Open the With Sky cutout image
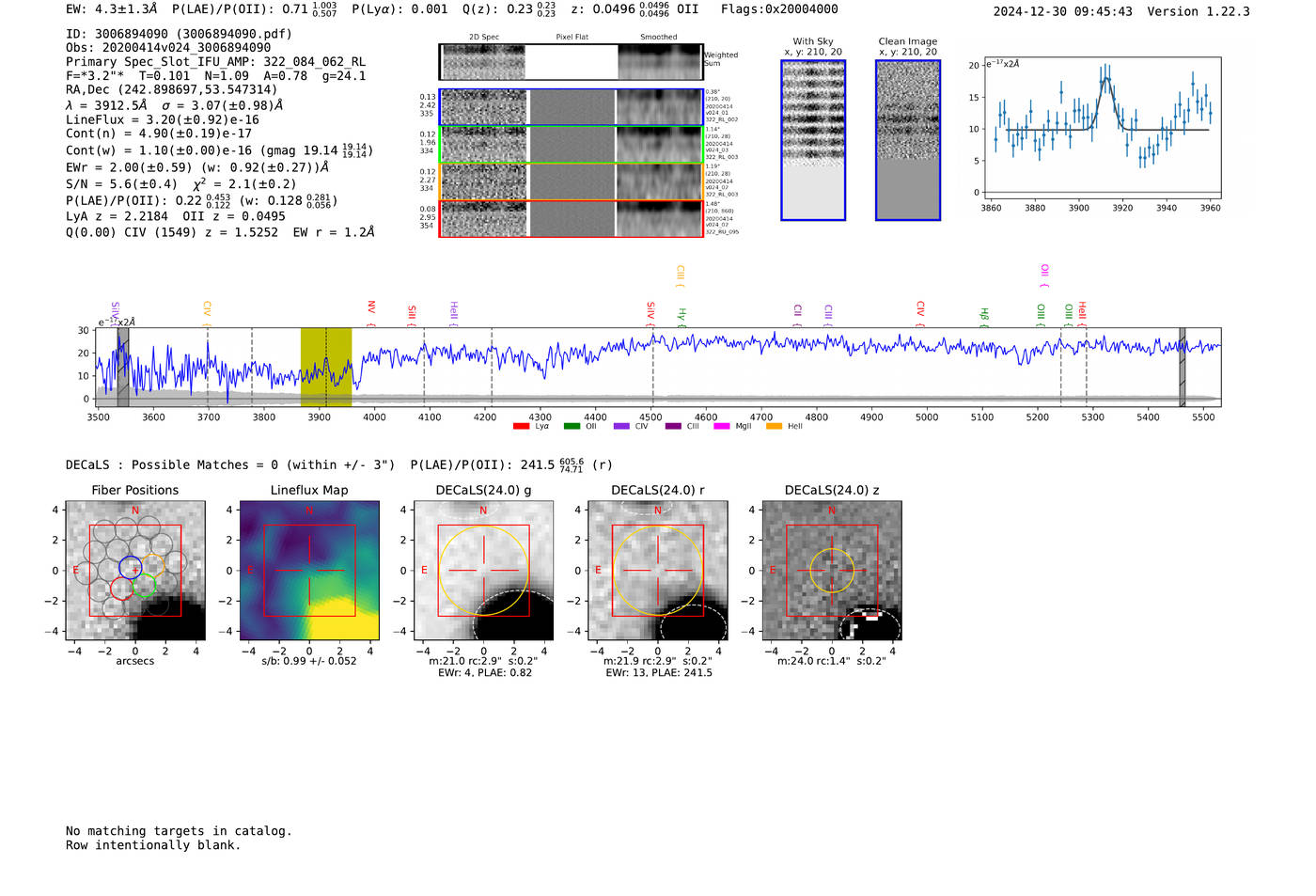 click(813, 140)
